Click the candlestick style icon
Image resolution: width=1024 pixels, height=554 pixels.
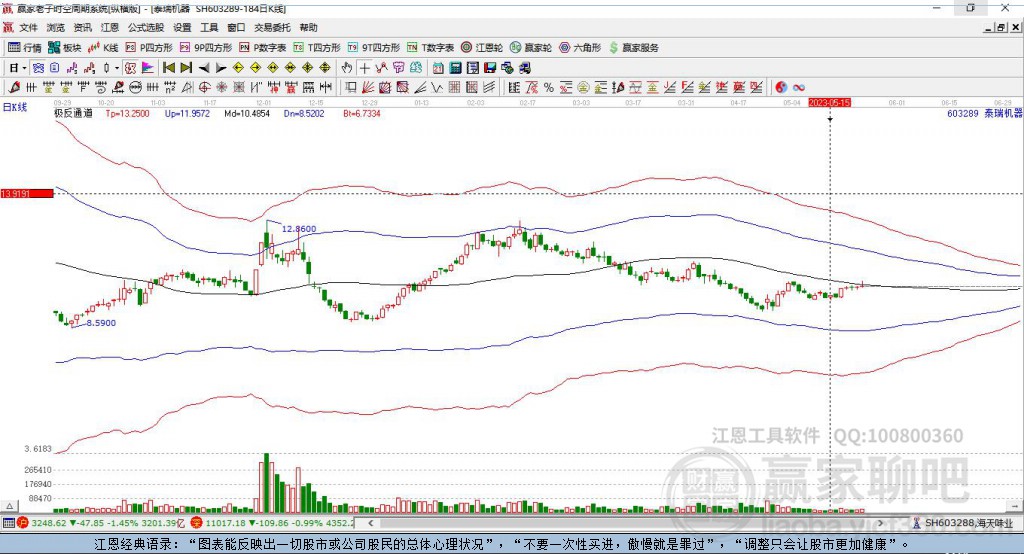pyautogui.click(x=107, y=68)
